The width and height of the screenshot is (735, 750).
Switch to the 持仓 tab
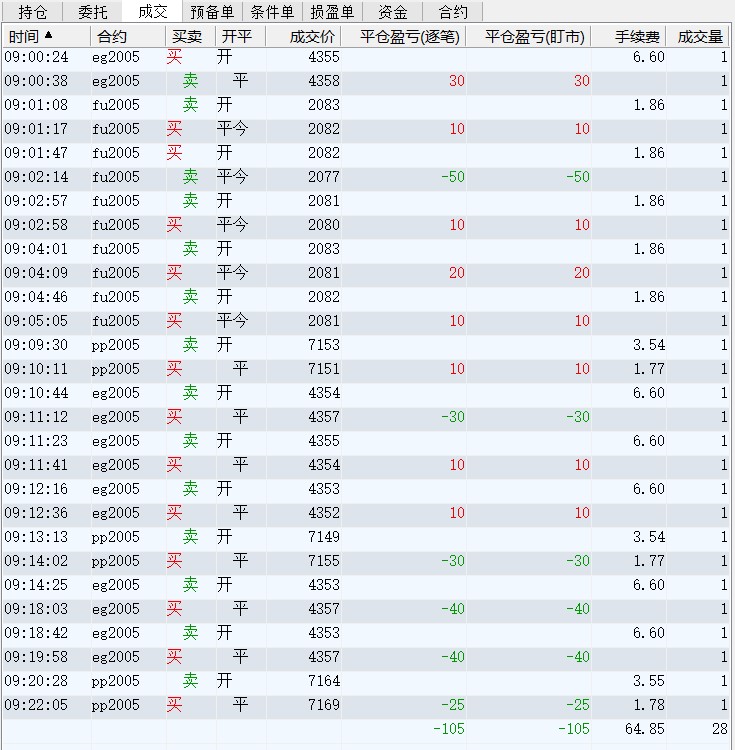[x=32, y=11]
